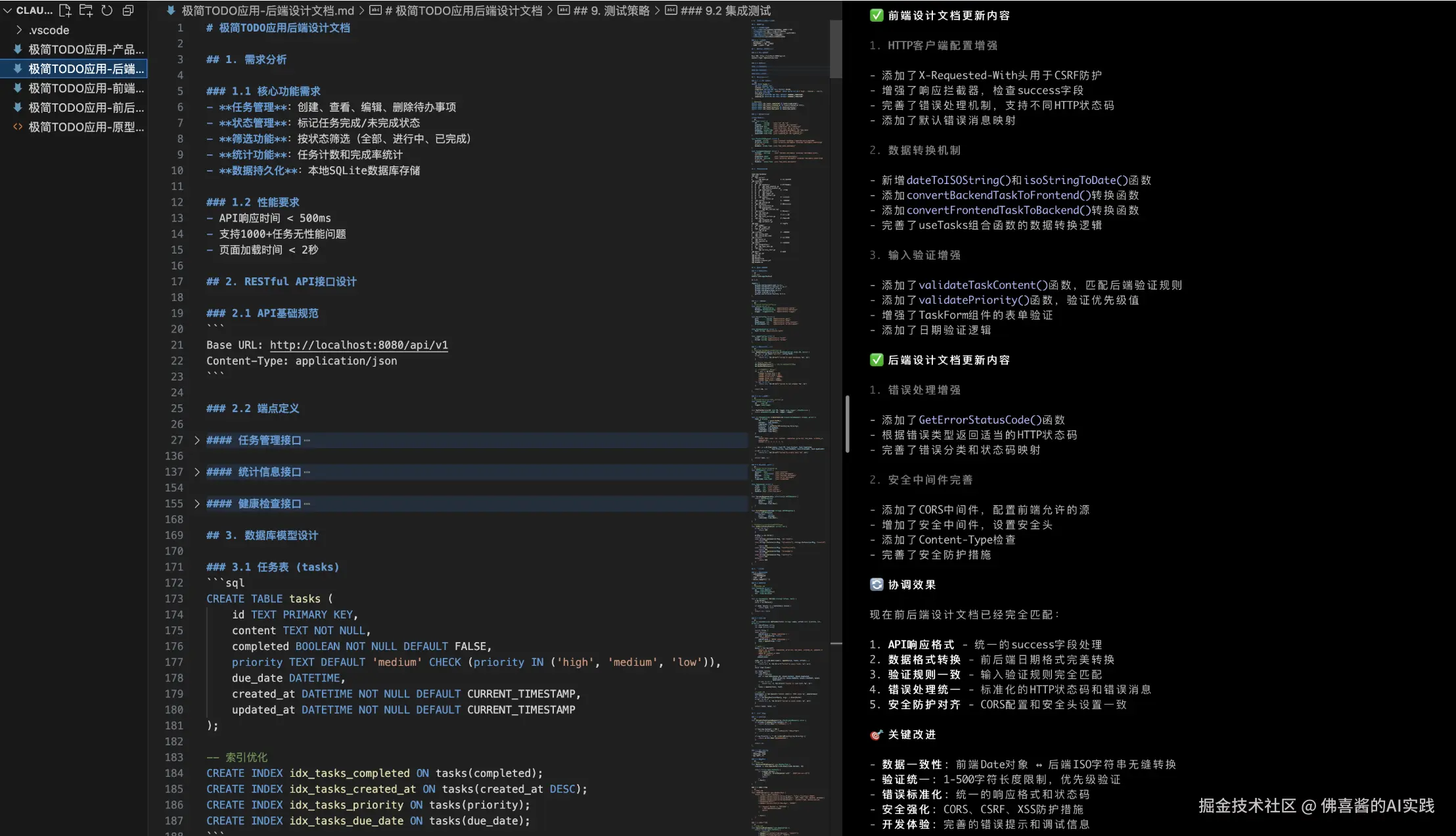This screenshot has height=836, width=1456.
Task: Refresh the explorer file tree
Action: pyautogui.click(x=107, y=11)
